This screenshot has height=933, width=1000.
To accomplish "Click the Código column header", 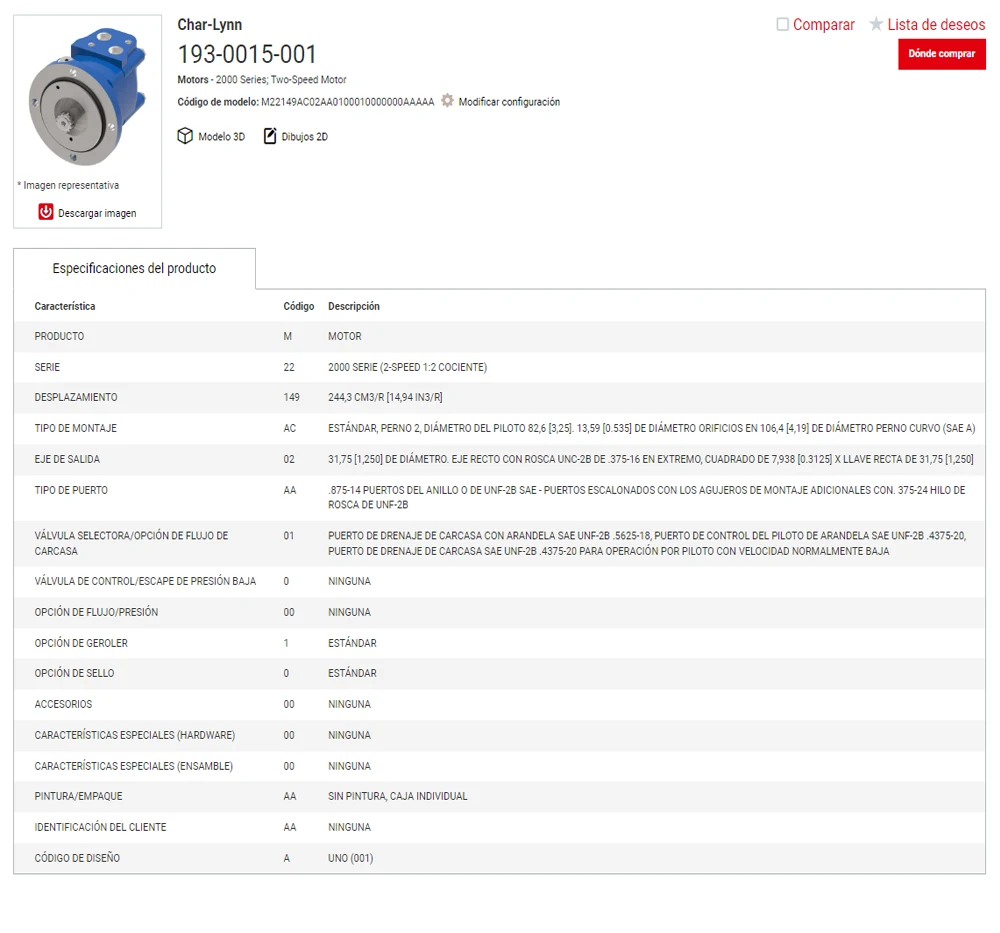I will coord(298,306).
